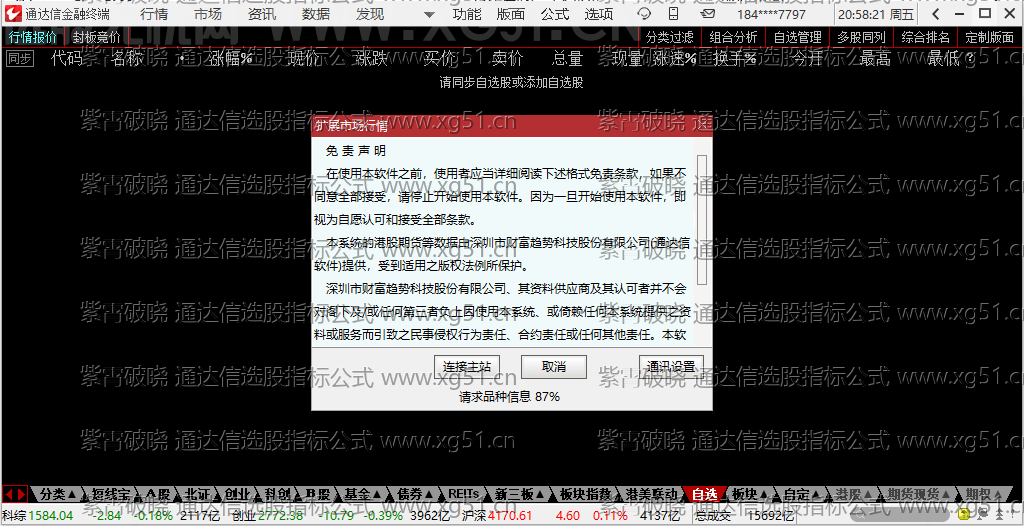Click the 组合分析 button
The width and height of the screenshot is (1024, 526).
coord(734,37)
